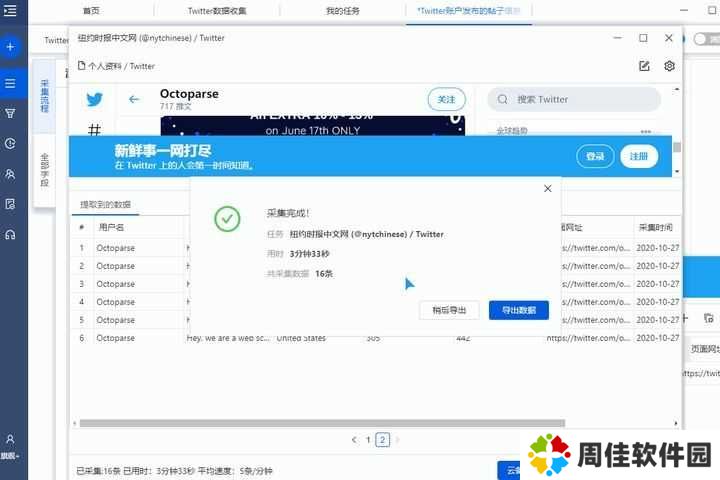Image resolution: width=720 pixels, height=480 pixels.
Task: Click the 注册 button on the banner
Action: coord(639,156)
